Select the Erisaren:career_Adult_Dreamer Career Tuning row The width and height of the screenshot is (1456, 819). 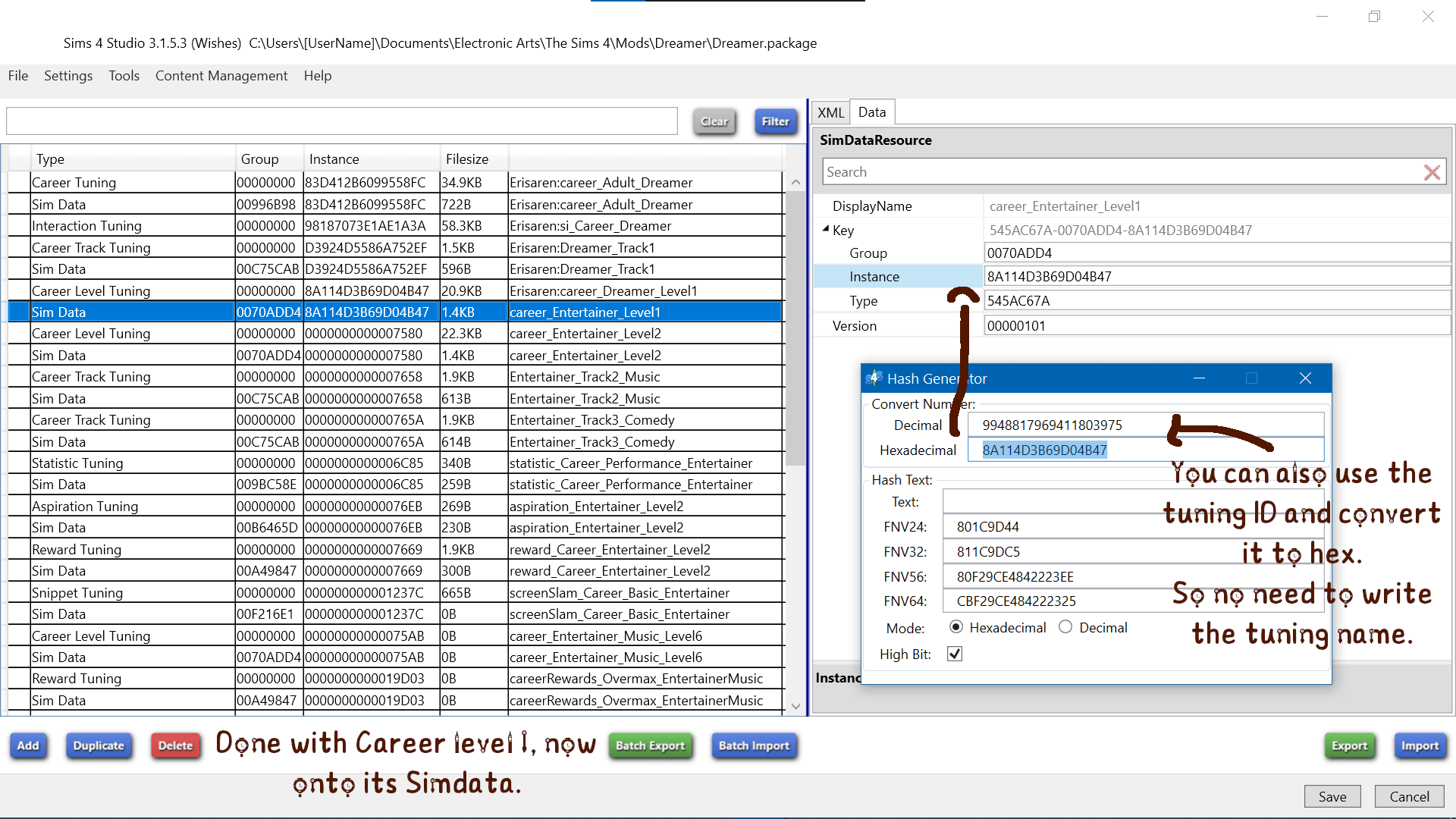(x=395, y=183)
